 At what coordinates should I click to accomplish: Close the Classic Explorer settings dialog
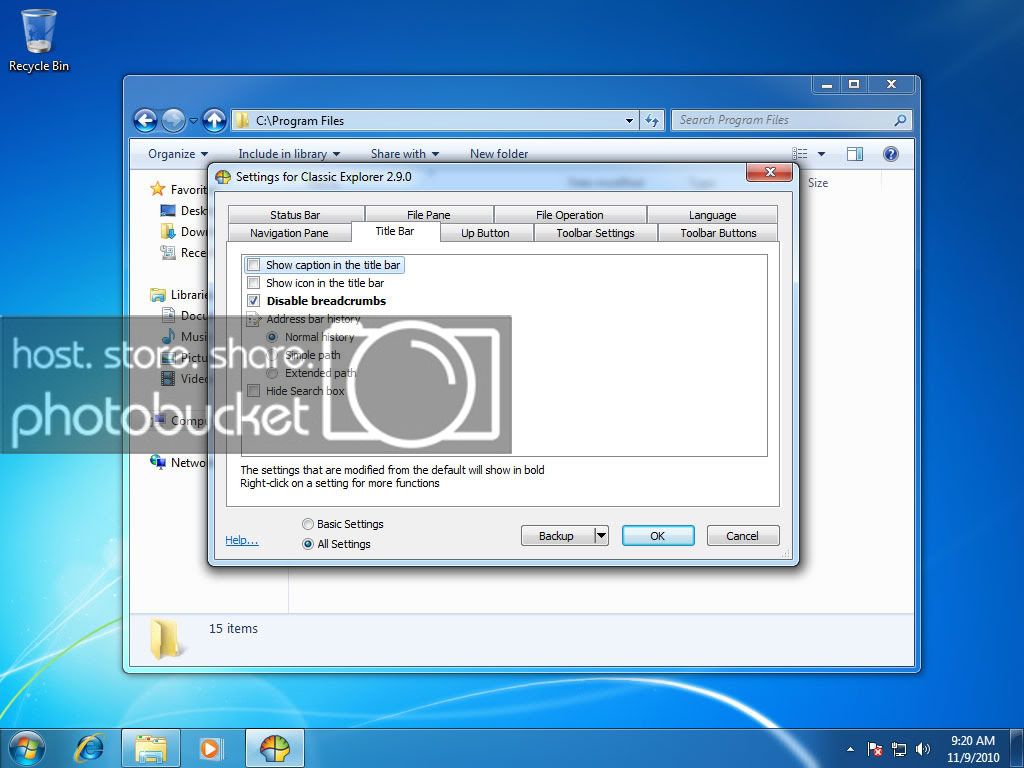pyautogui.click(x=769, y=172)
